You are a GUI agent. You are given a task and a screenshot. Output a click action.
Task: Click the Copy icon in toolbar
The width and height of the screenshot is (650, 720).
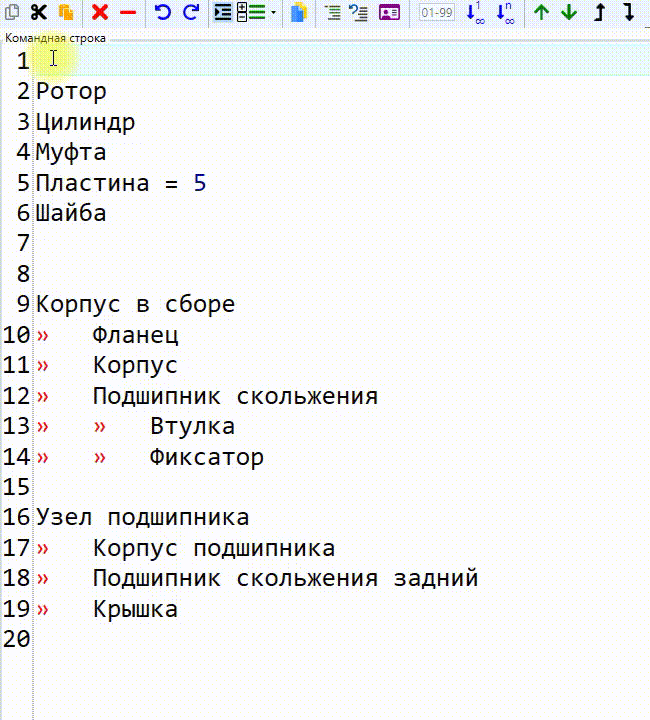(11, 12)
